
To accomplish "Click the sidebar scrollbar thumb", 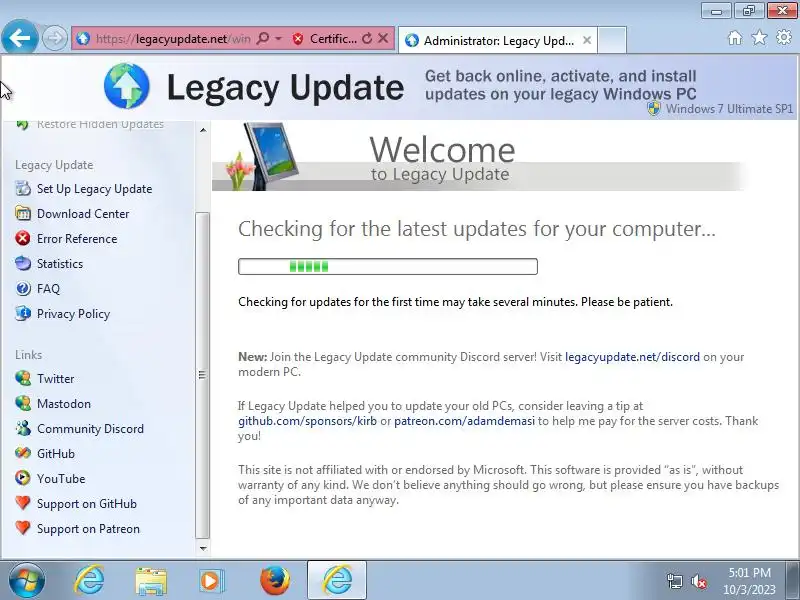I will click(x=203, y=375).
